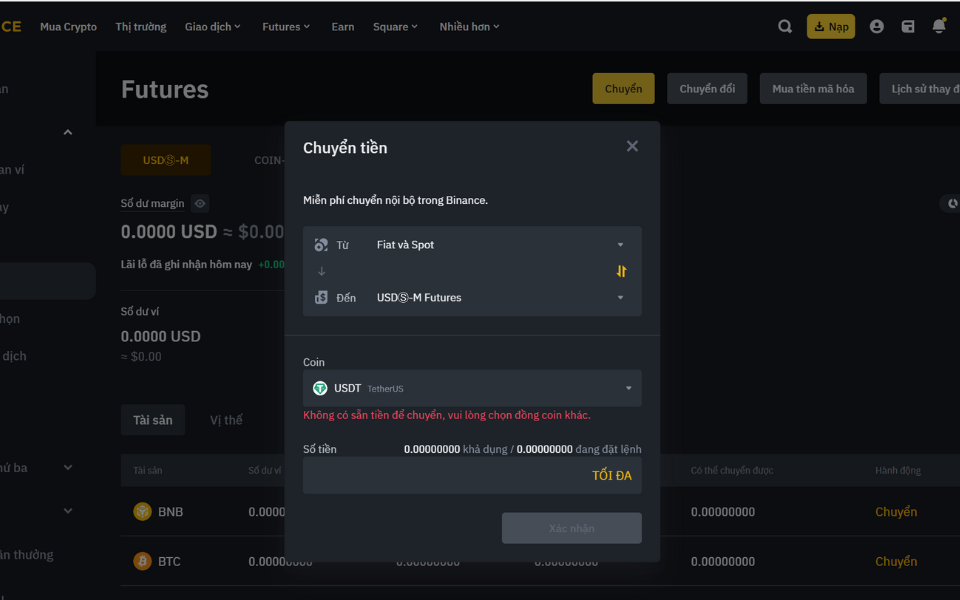Click Chuyển link in BTC row
The image size is (960, 600).
click(896, 561)
